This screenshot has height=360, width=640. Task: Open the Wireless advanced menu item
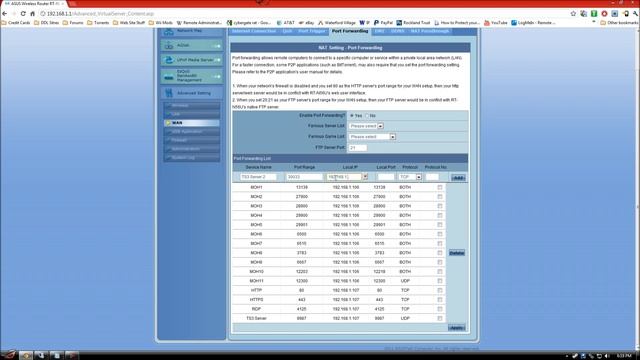pyautogui.click(x=191, y=106)
